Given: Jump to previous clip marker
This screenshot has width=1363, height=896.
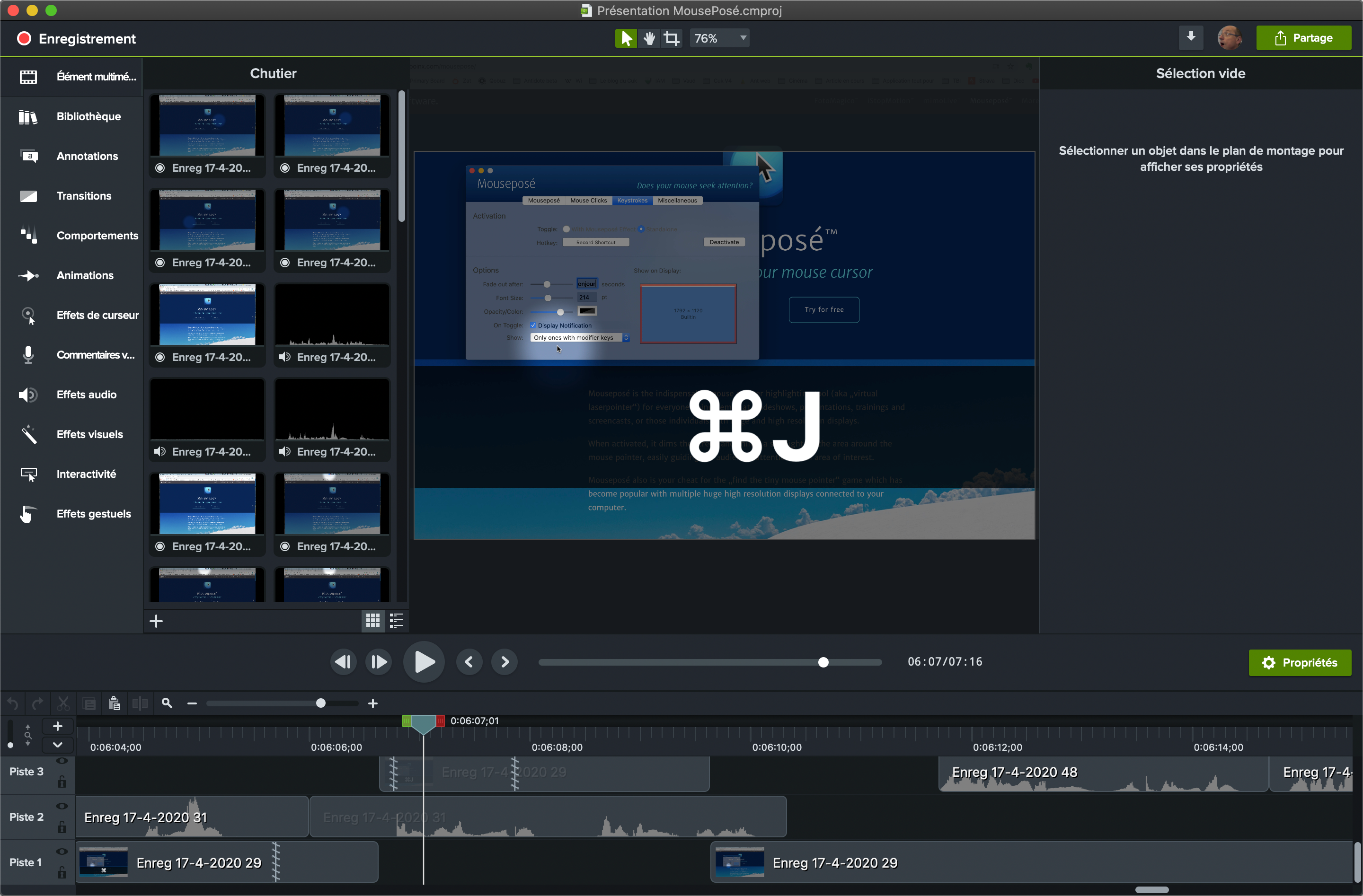Looking at the screenshot, I should 469,662.
